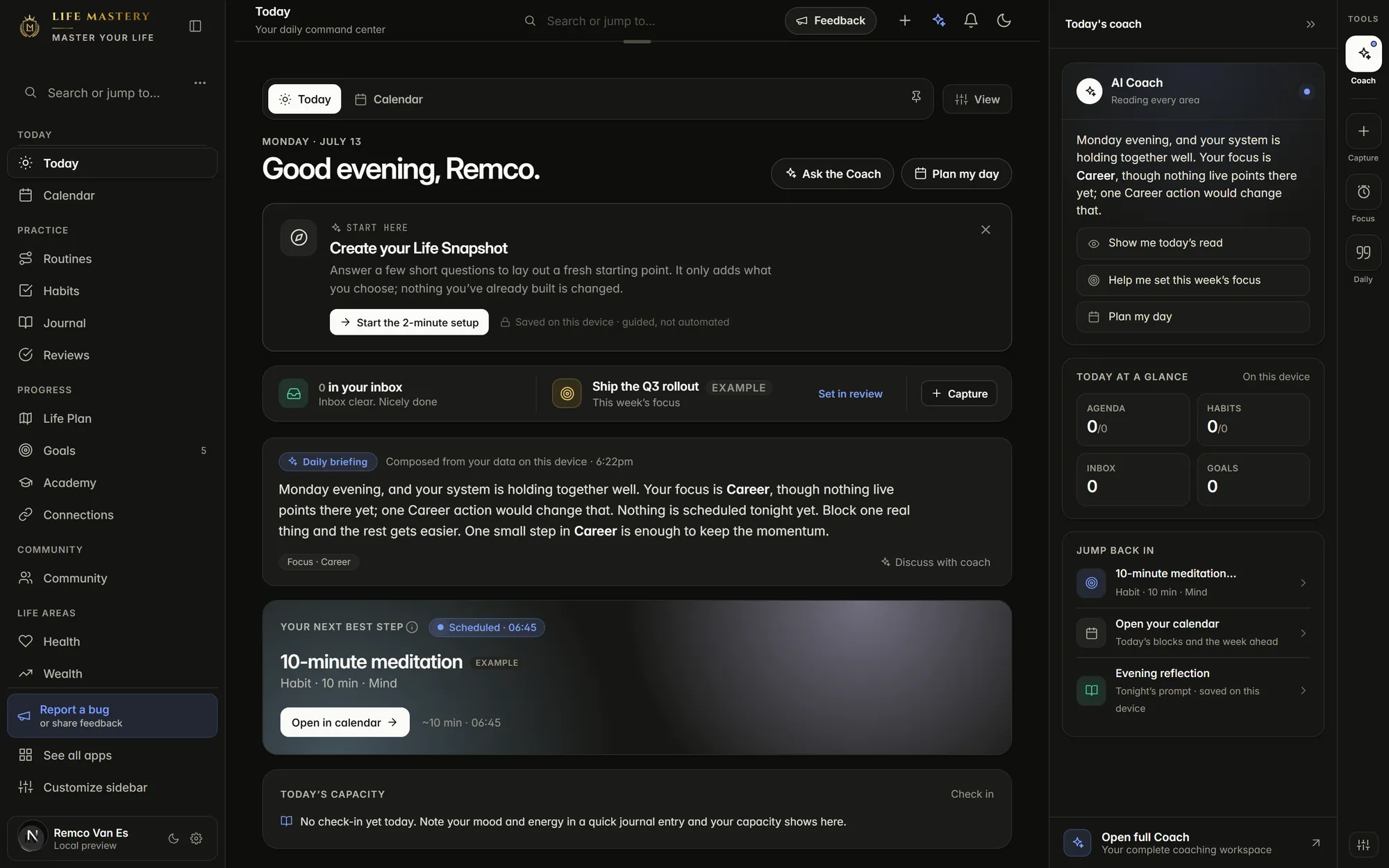Screen dimensions: 1389x868
Task: Open the notifications bell
Action: coord(970,21)
